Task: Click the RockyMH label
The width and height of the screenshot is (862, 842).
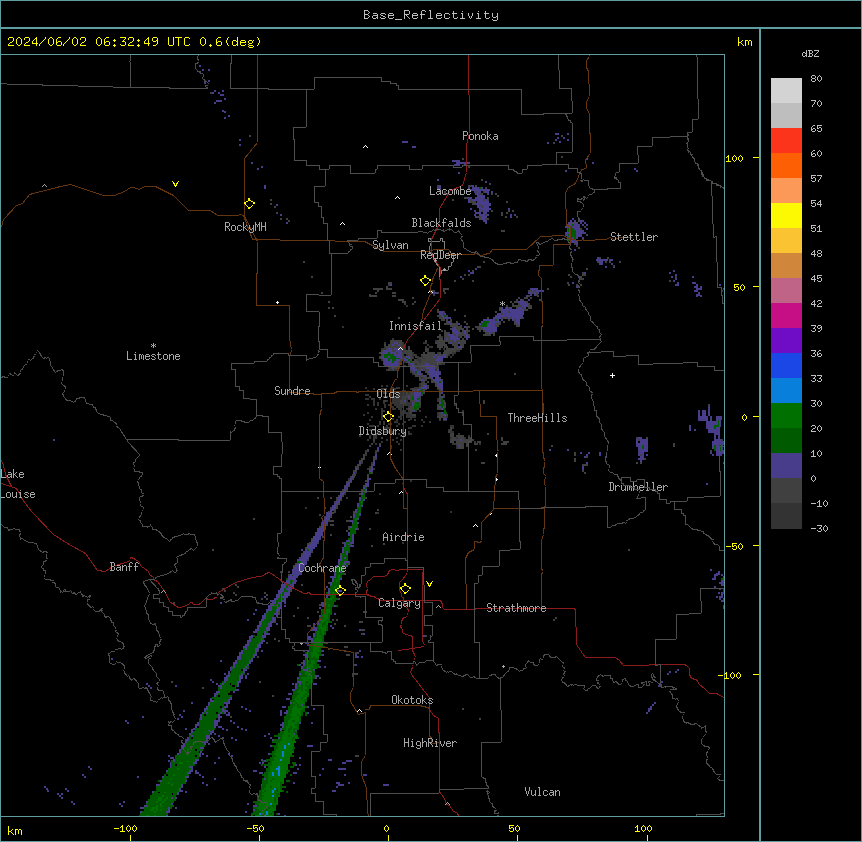Action: 245,227
